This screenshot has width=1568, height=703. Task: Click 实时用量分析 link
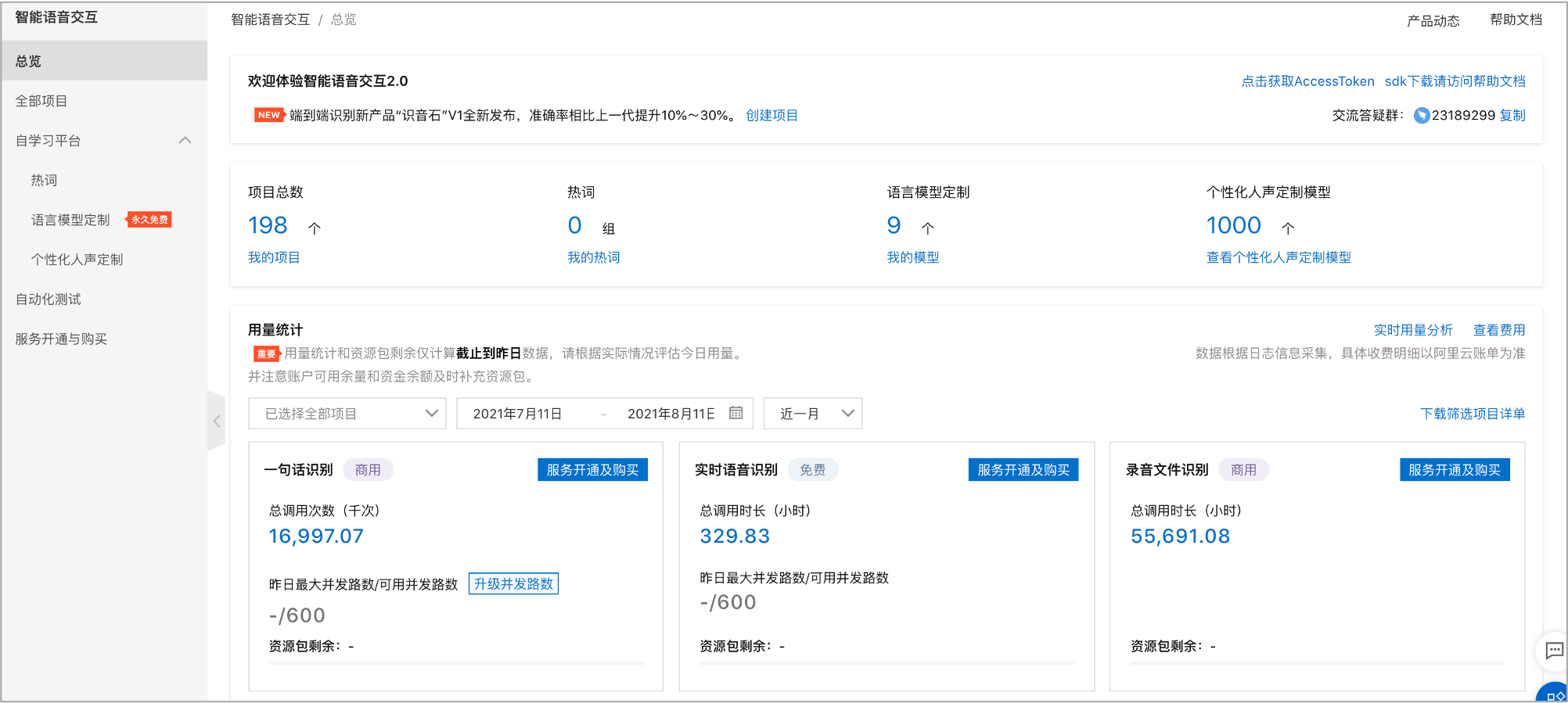click(x=1413, y=330)
